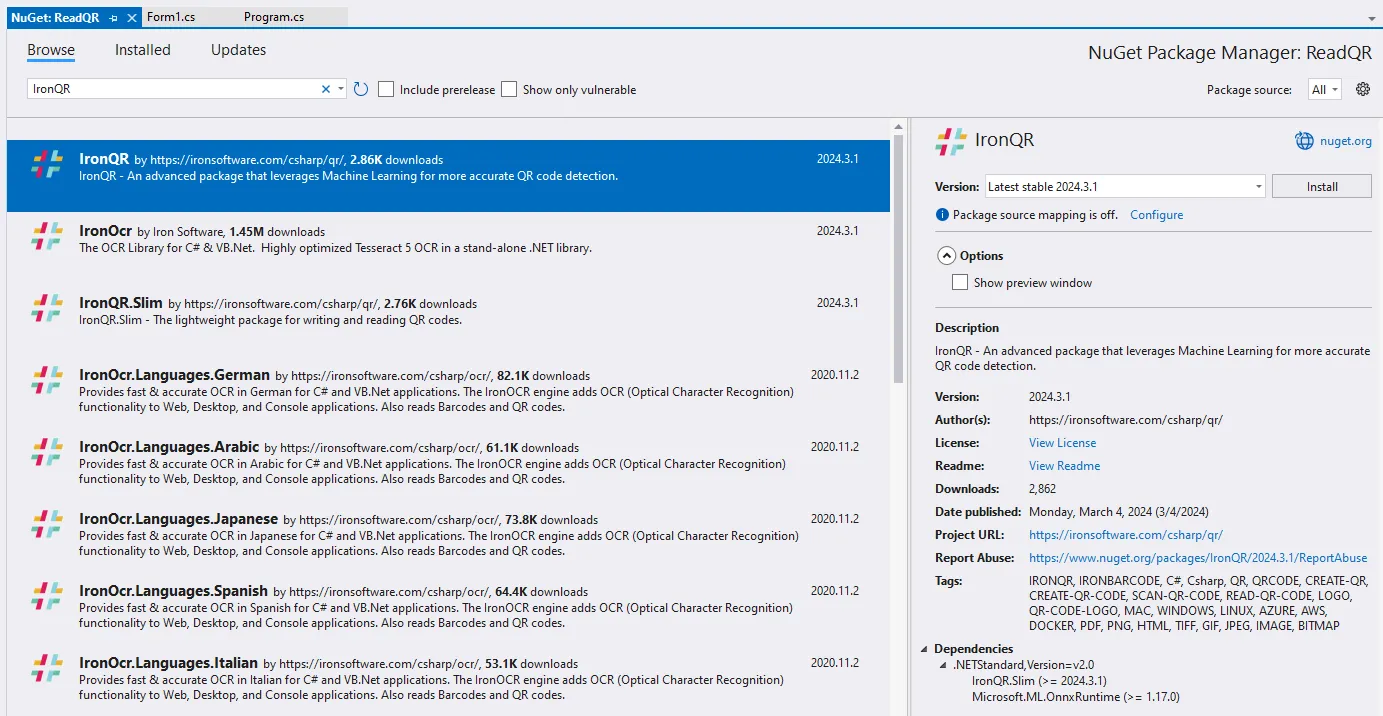
Task: Open the Version dropdown for IronQR
Action: coord(1258,187)
